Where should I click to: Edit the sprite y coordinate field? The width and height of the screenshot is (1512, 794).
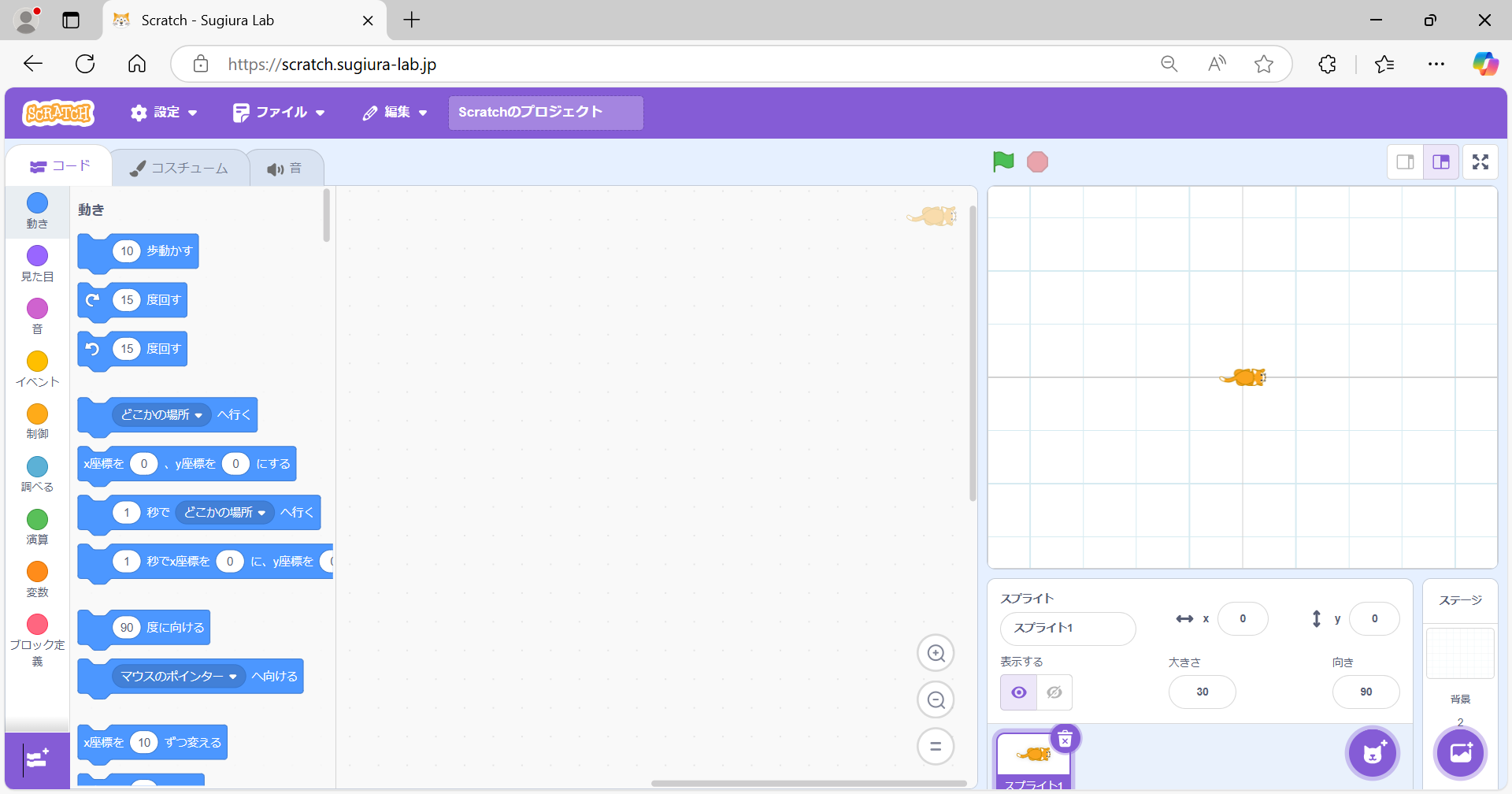[1374, 618]
